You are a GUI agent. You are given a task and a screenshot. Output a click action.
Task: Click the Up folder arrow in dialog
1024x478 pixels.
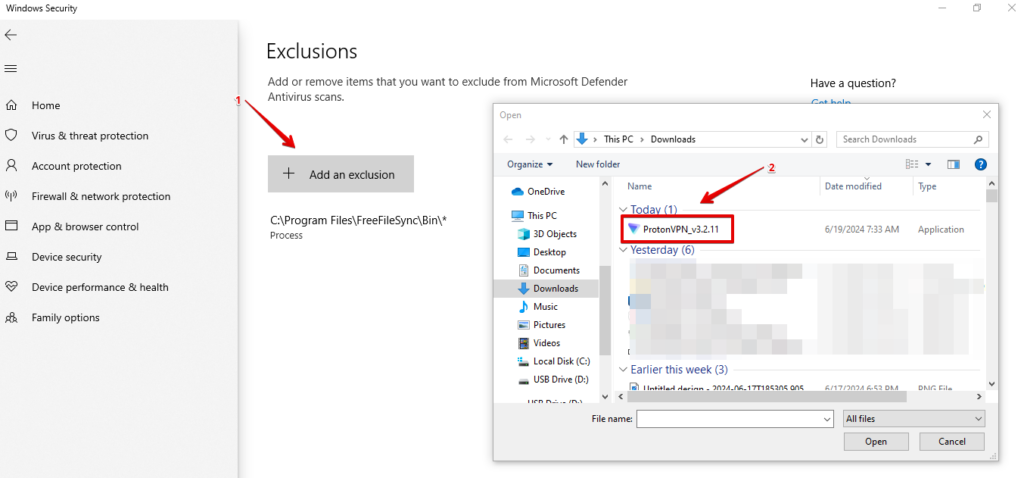click(564, 139)
